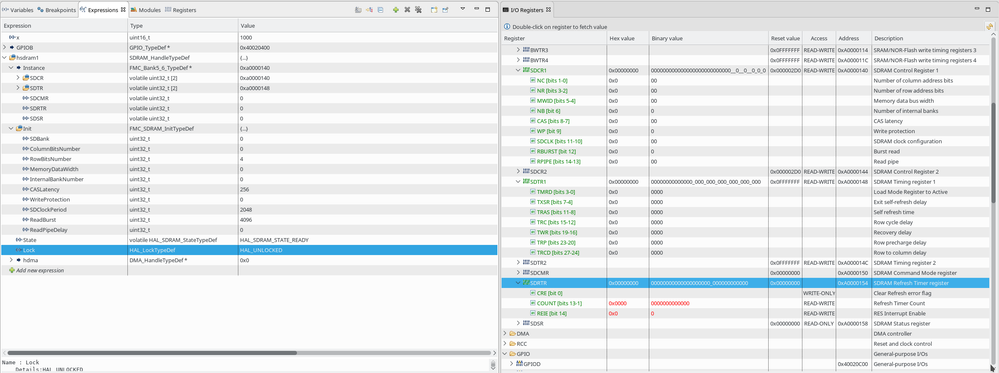Collapse the SDCR1 register

pyautogui.click(x=518, y=70)
